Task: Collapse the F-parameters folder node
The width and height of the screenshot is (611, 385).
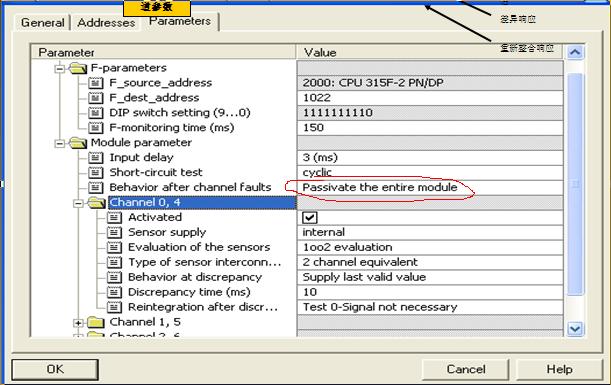Action: coord(60,69)
